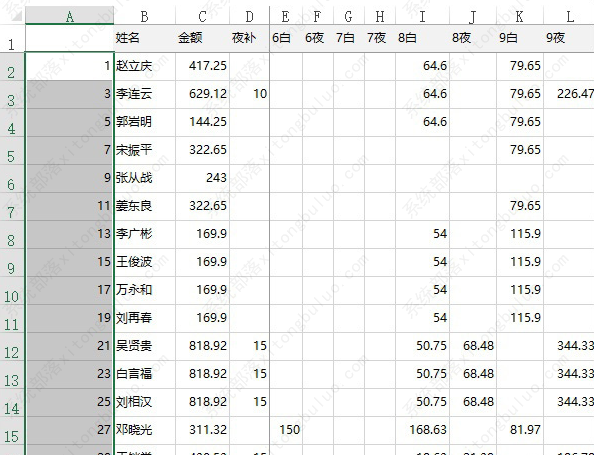594x455 pixels.
Task: Select cell with value 168.63
Action: pyautogui.click(x=422, y=431)
